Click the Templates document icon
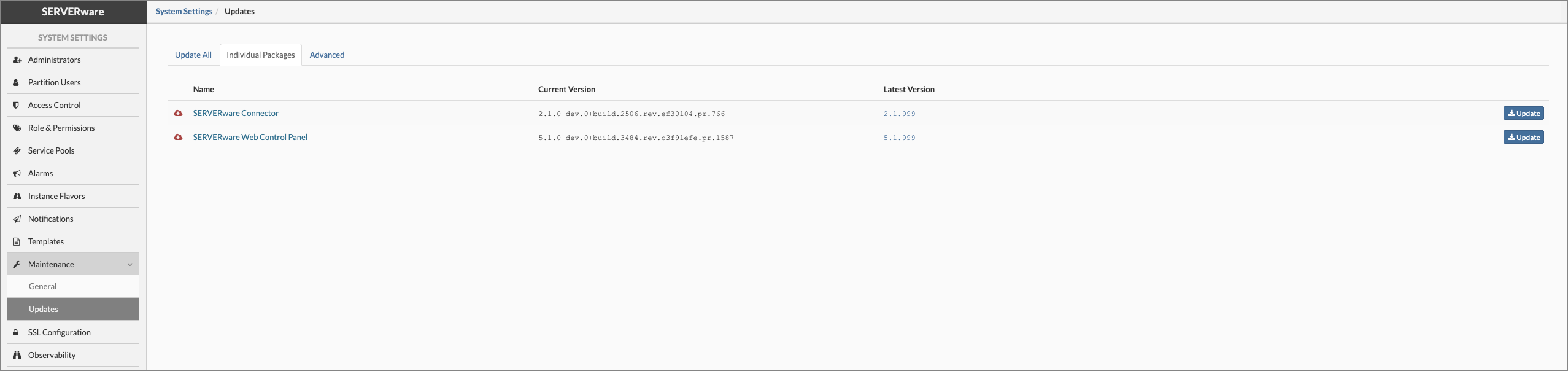This screenshot has height=371, width=1568. point(17,242)
